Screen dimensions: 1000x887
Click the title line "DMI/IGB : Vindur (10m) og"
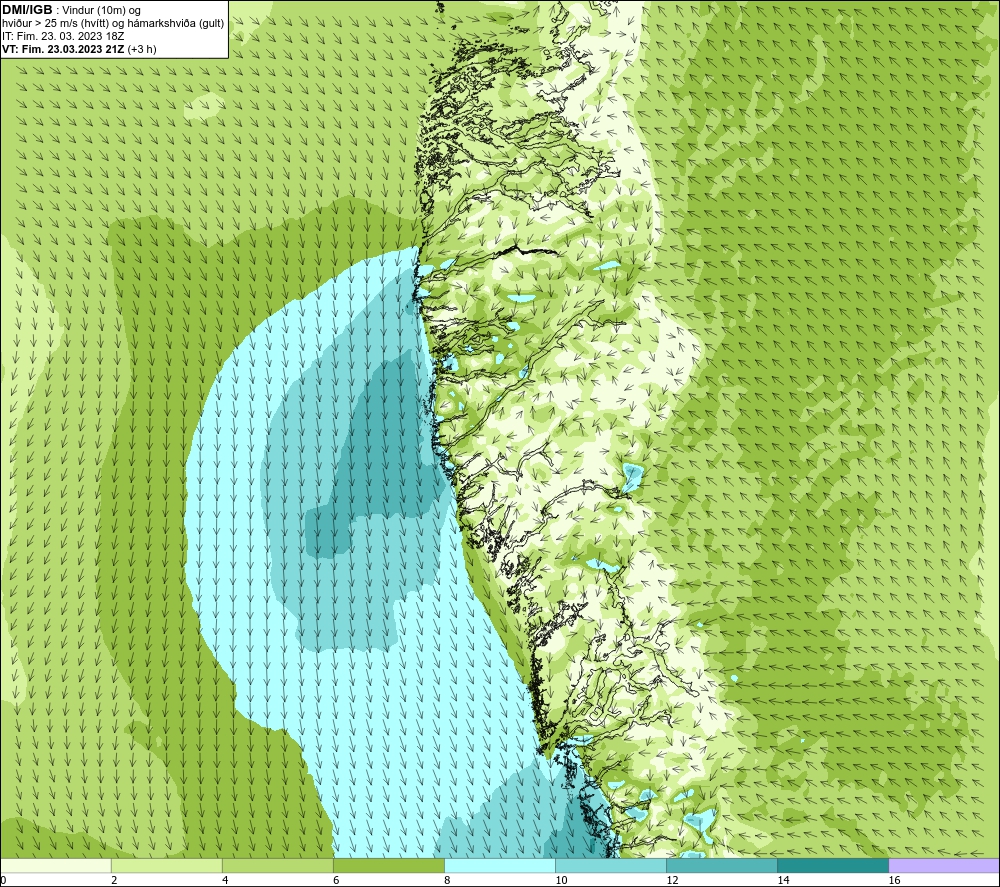tap(72, 10)
